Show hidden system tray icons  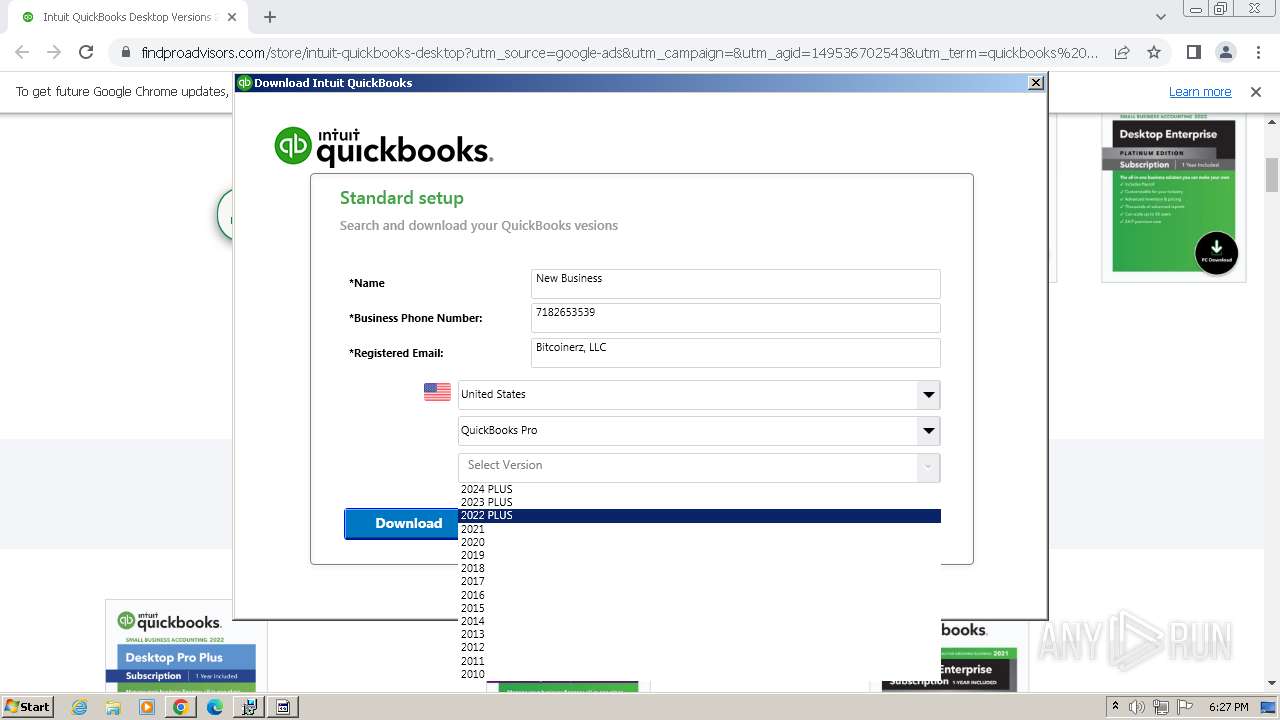[x=1116, y=707]
